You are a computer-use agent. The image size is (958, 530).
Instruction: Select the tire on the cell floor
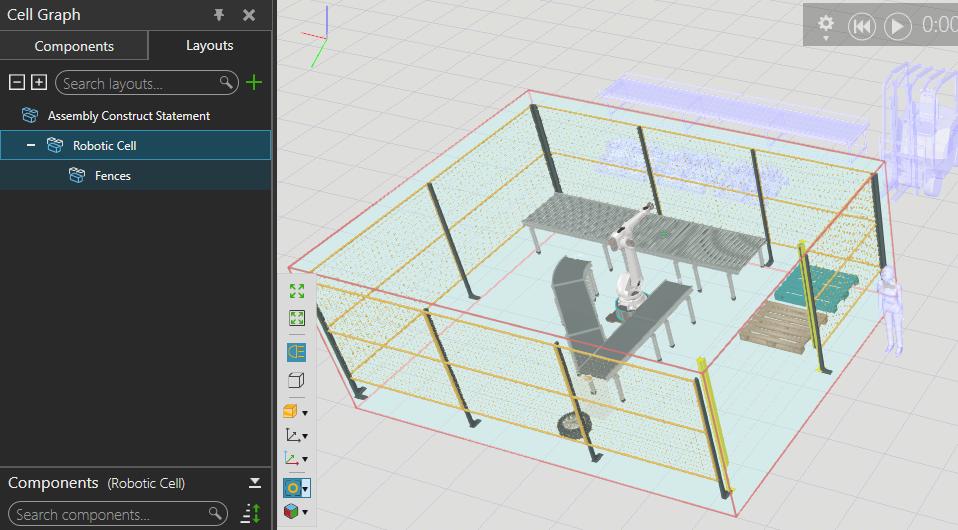(x=574, y=424)
